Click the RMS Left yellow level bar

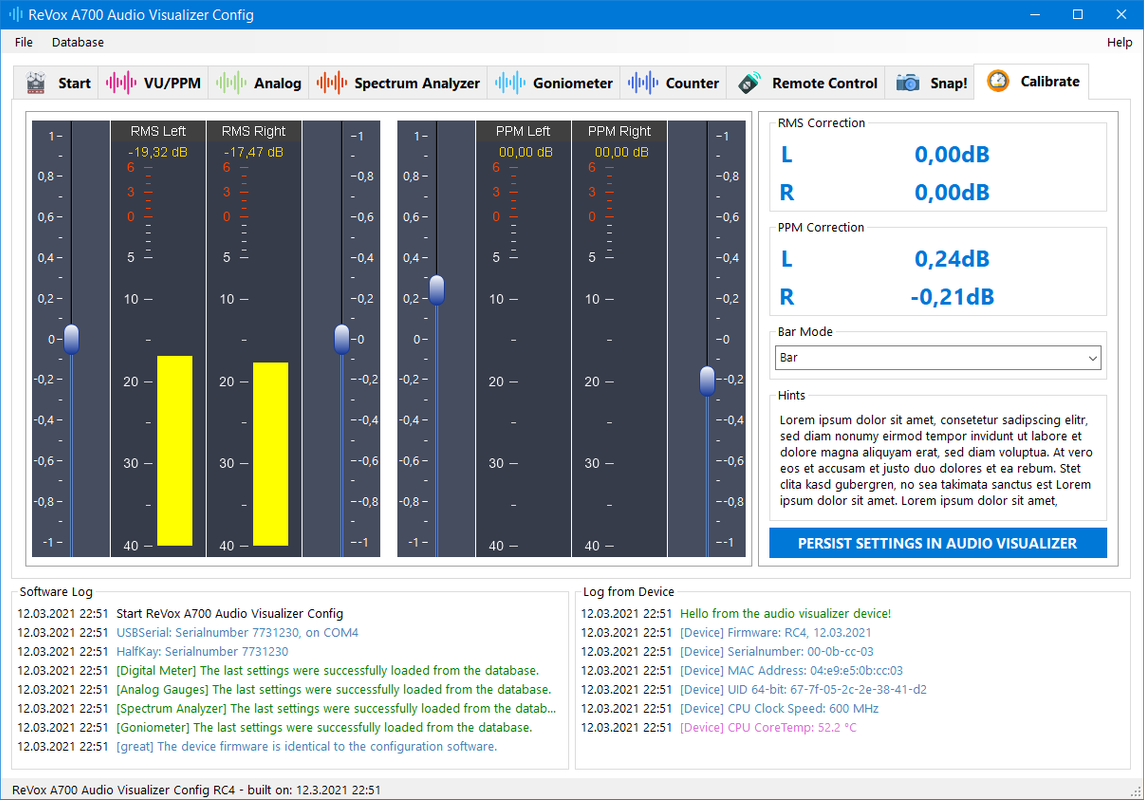tap(175, 451)
